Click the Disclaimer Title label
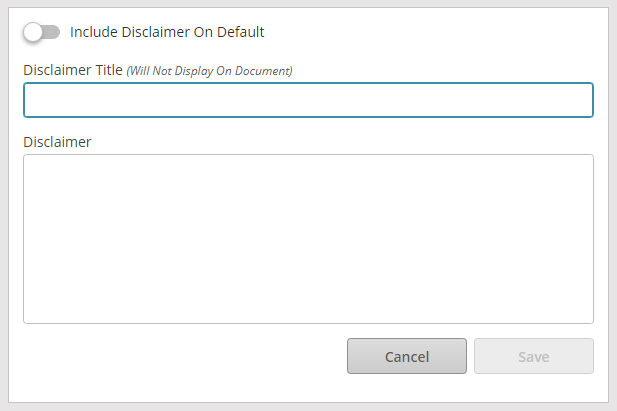The width and height of the screenshot is (617, 411). 73,70
